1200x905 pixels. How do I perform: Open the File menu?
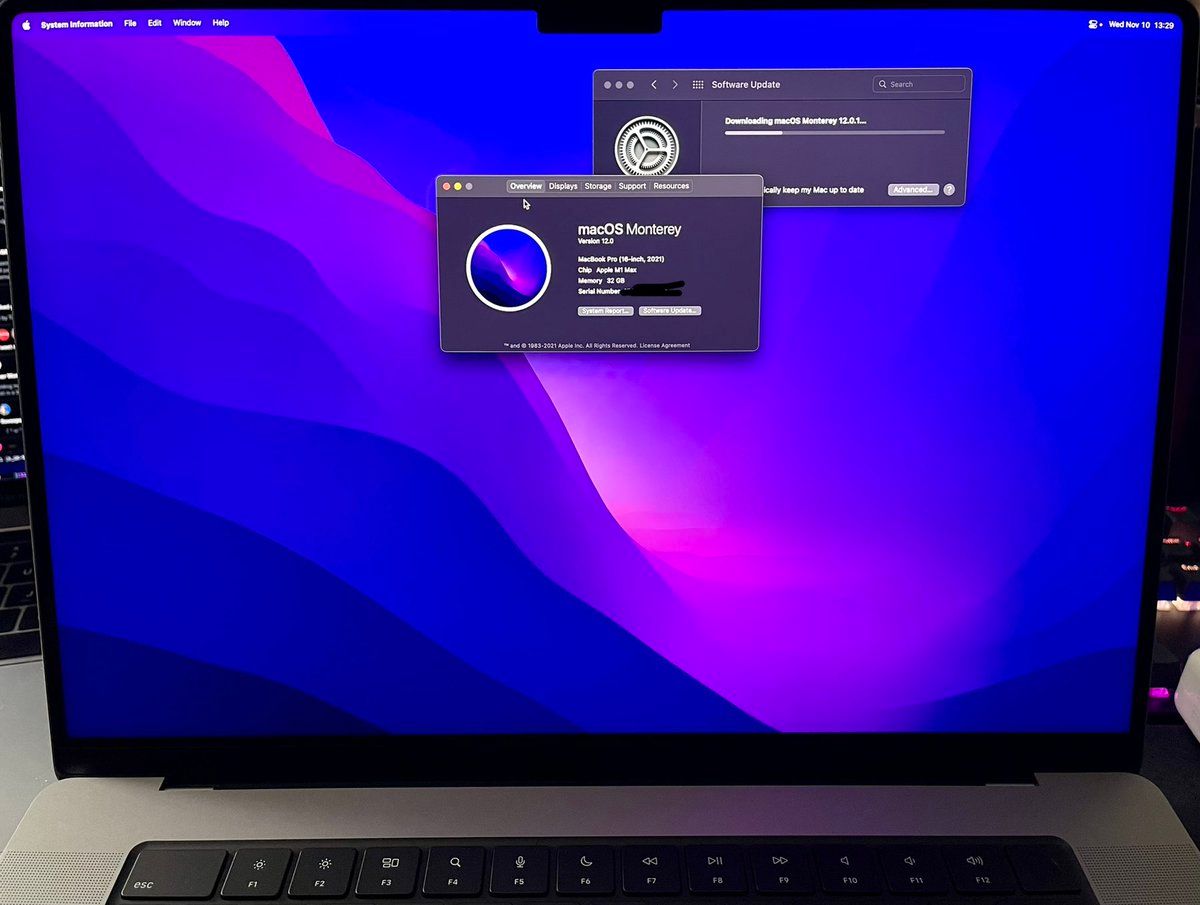tap(130, 23)
